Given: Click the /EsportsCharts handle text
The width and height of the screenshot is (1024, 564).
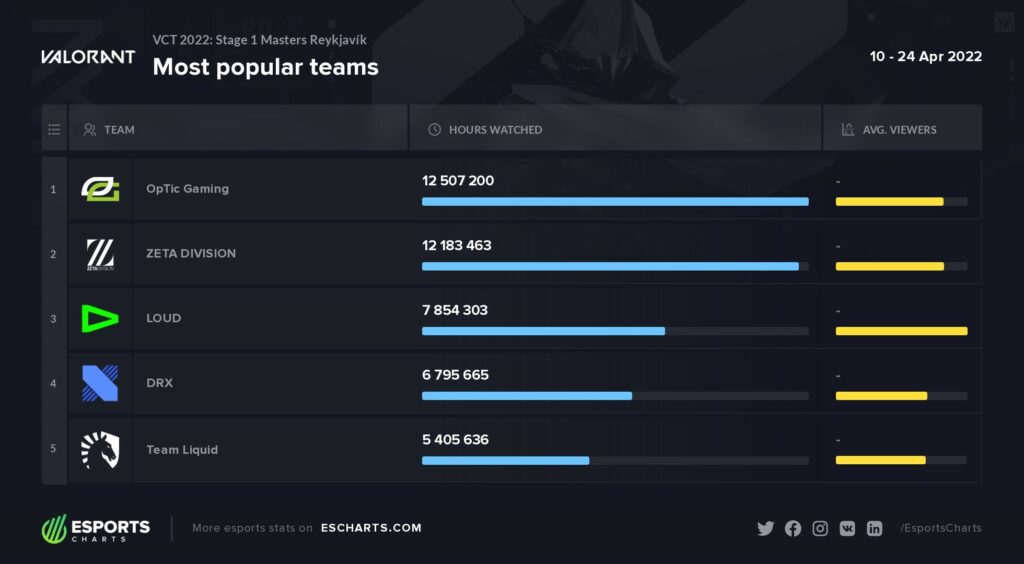Looking at the screenshot, I should pos(940,528).
